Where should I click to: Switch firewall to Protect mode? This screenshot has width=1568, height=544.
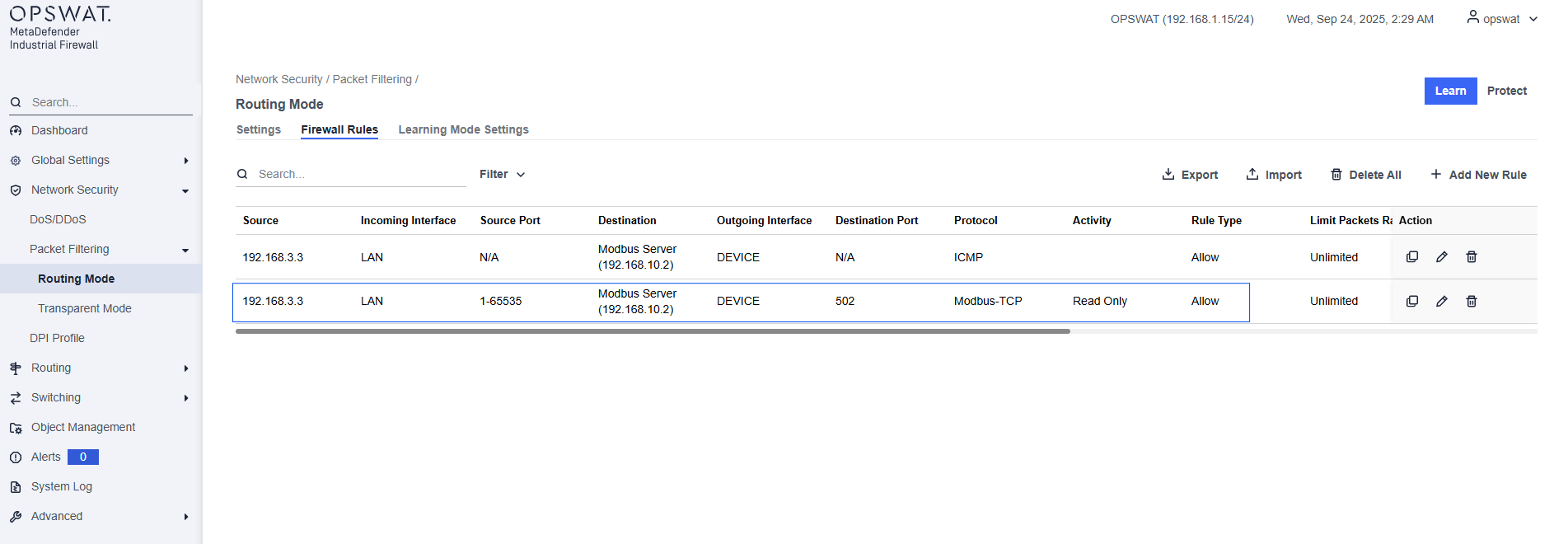point(1506,91)
